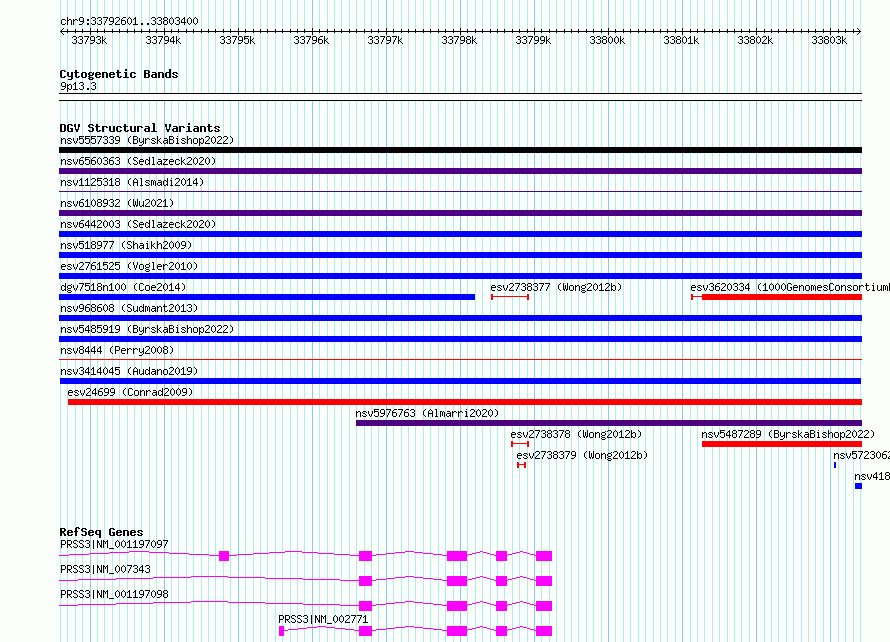This screenshot has height=642, width=890.
Task: Click the 33796k ruler position
Action: (x=311, y=40)
